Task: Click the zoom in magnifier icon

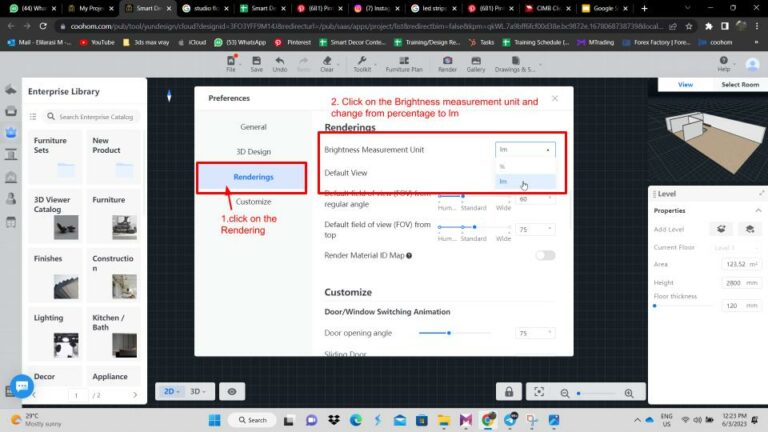Action: pyautogui.click(x=629, y=393)
